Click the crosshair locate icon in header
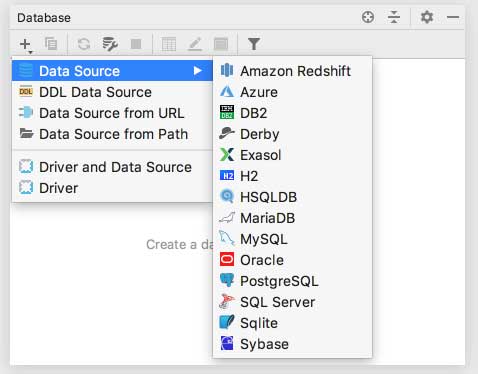478x374 pixels. click(x=368, y=17)
